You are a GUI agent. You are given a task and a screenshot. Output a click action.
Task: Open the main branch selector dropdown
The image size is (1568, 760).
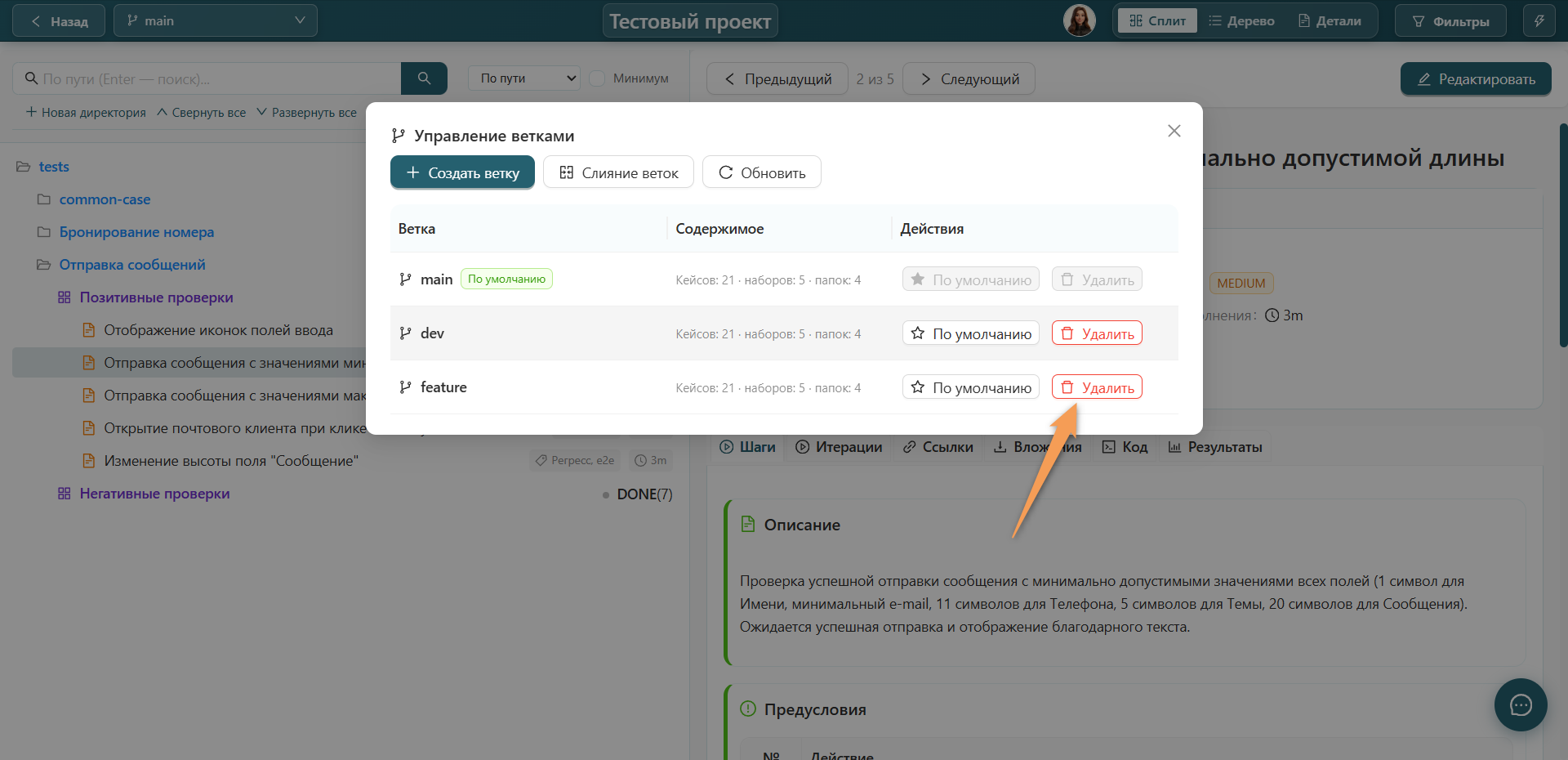click(216, 21)
